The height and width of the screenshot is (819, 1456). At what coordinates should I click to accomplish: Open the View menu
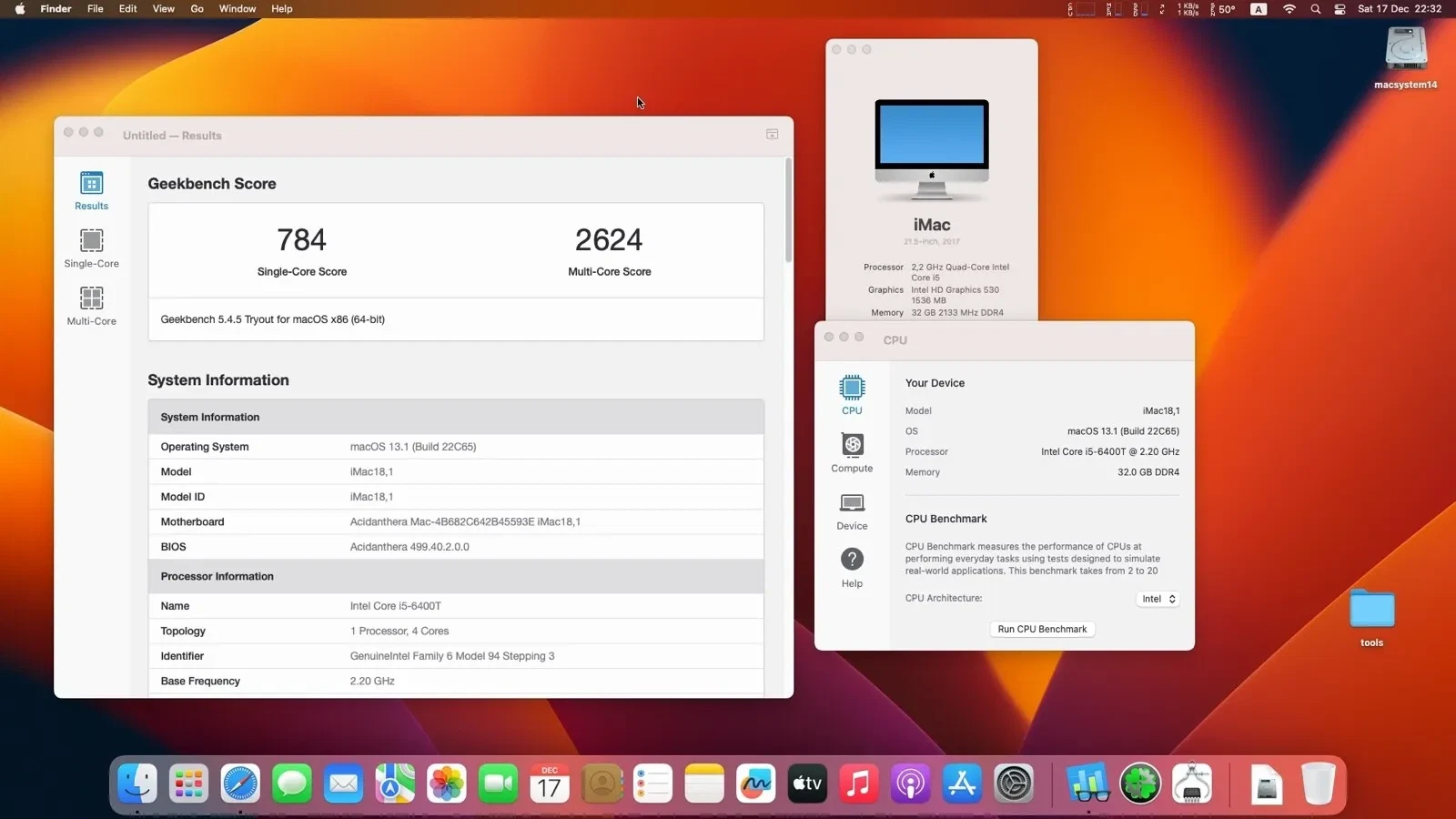coord(163,9)
